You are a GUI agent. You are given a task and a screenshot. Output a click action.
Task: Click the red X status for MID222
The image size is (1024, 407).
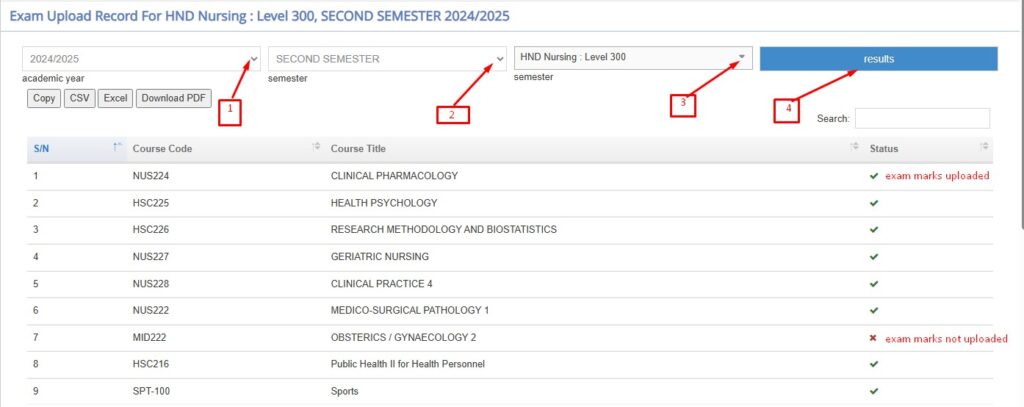[x=873, y=338]
